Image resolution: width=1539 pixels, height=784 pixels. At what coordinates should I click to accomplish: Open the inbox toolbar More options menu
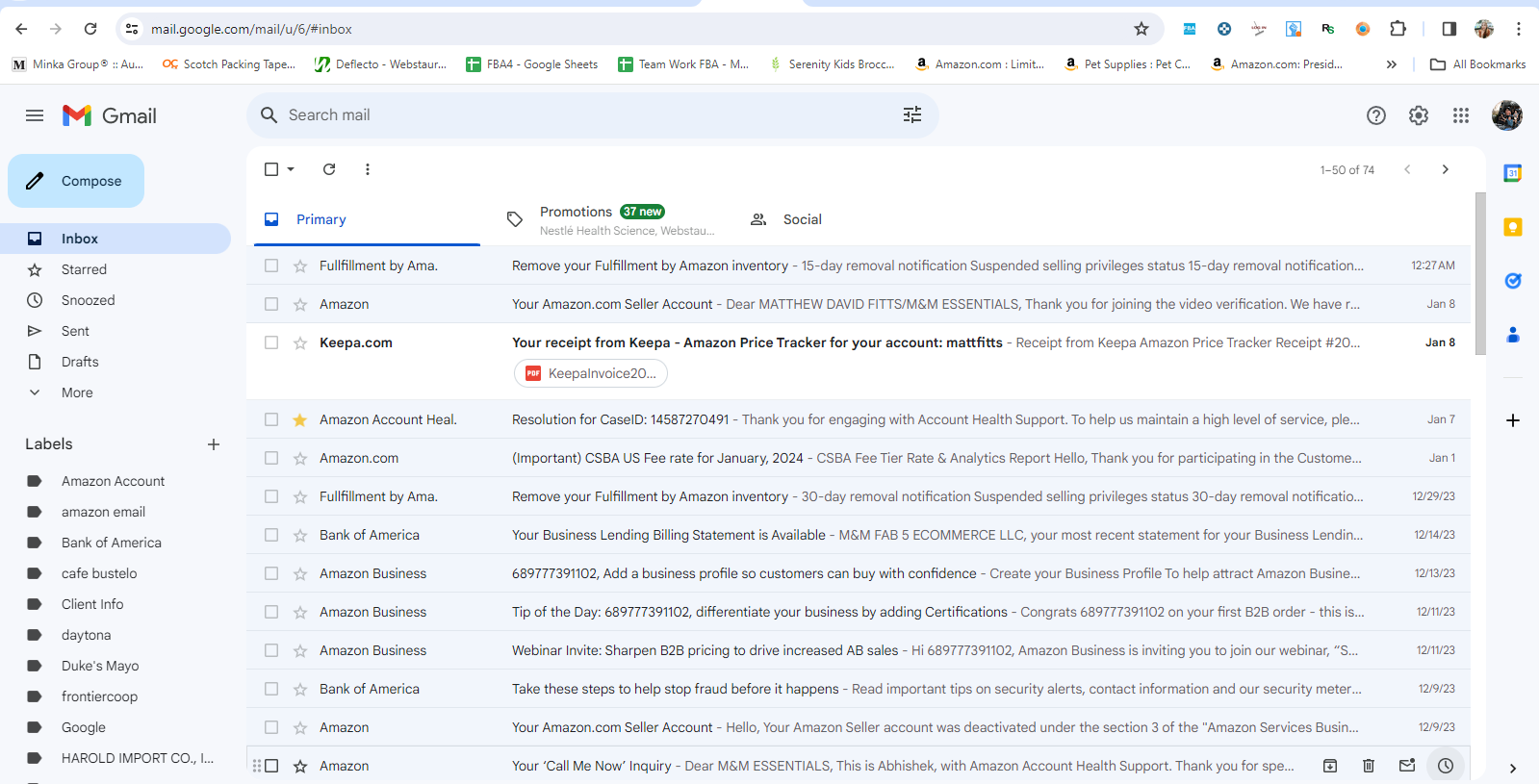[368, 169]
